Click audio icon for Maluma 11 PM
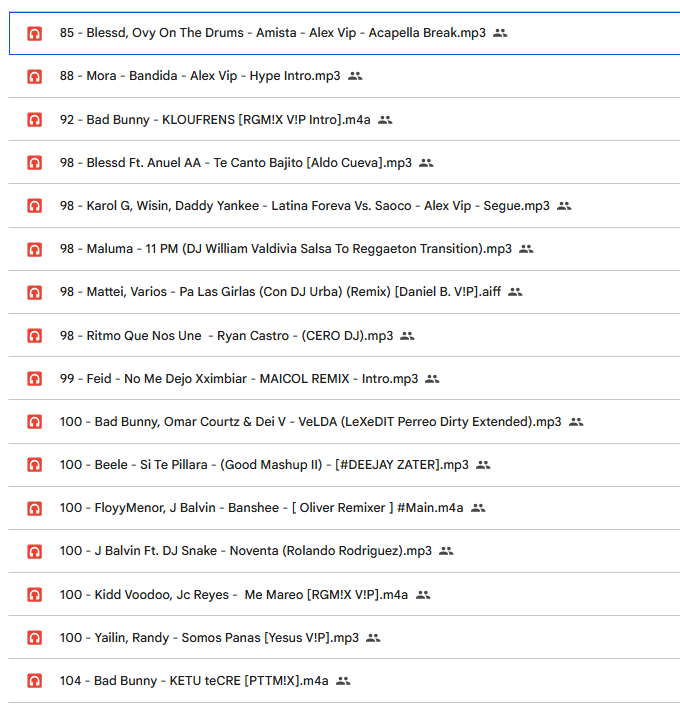 (35, 249)
